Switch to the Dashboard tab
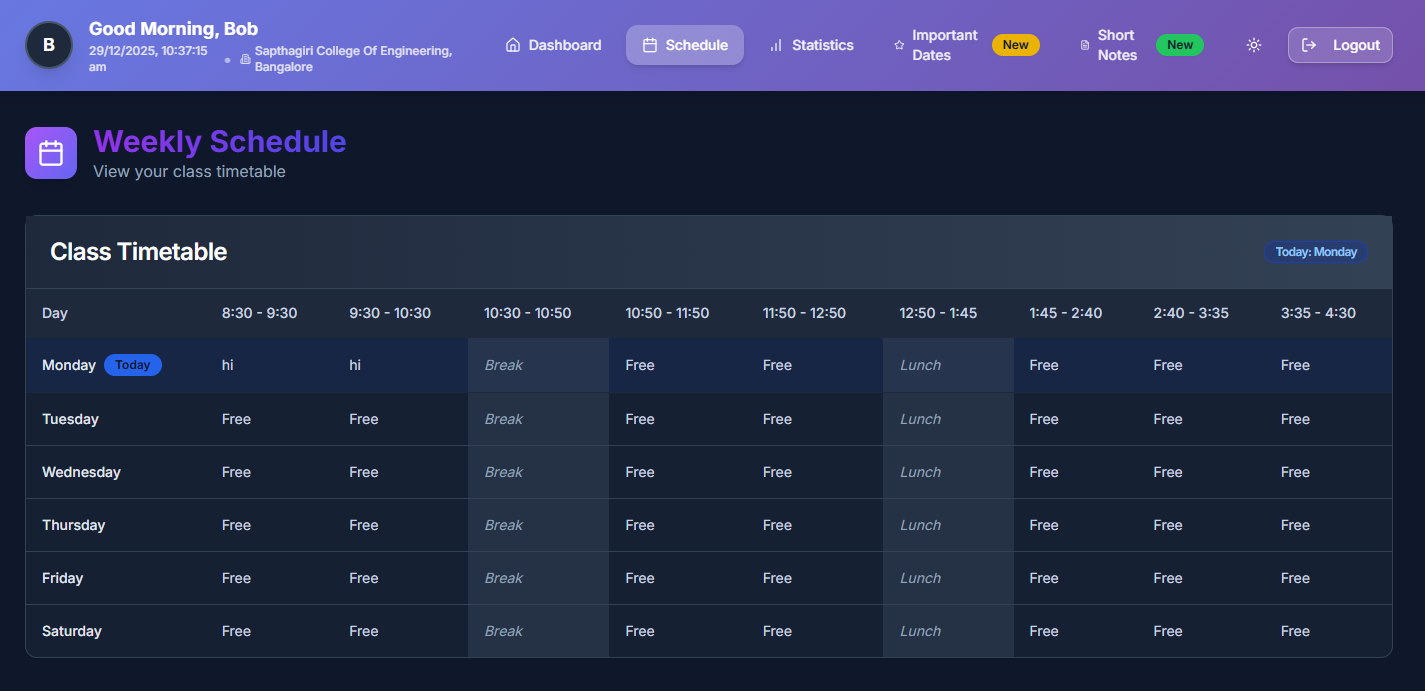The image size is (1425, 691). pos(553,44)
